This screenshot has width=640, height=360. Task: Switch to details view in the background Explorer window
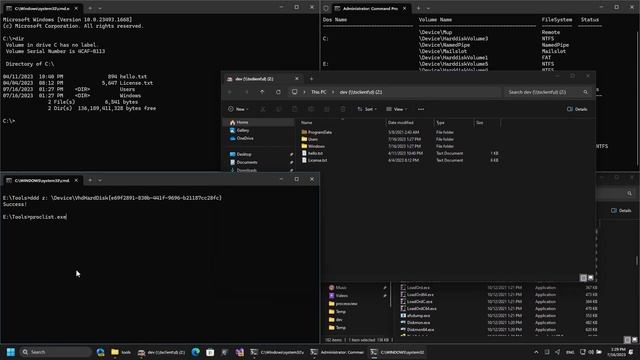coord(627,340)
